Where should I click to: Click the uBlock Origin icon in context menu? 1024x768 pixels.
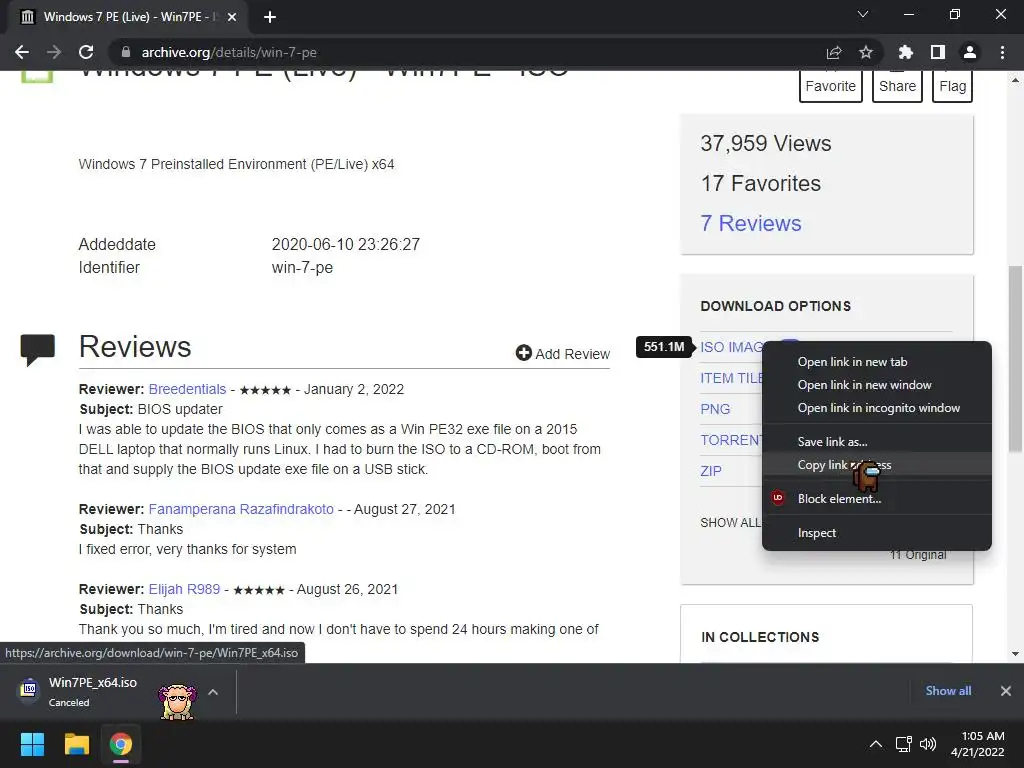pos(778,498)
